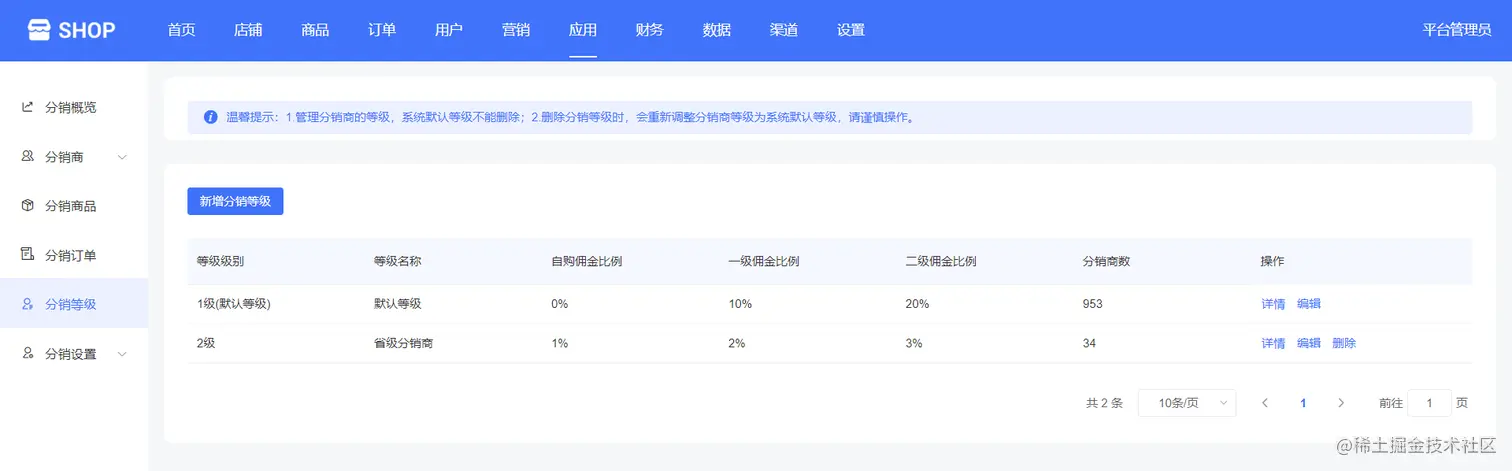Click the 分销订单 document icon in sidebar
The height and width of the screenshot is (471, 1512).
(28, 255)
